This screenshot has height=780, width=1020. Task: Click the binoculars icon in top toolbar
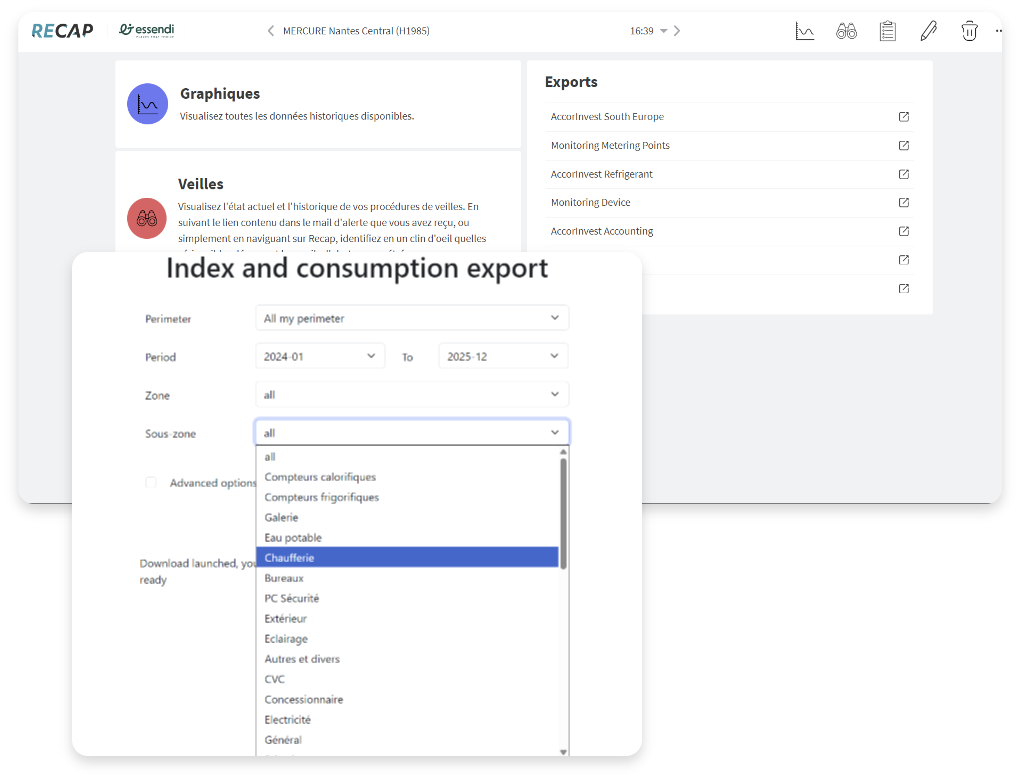click(846, 31)
